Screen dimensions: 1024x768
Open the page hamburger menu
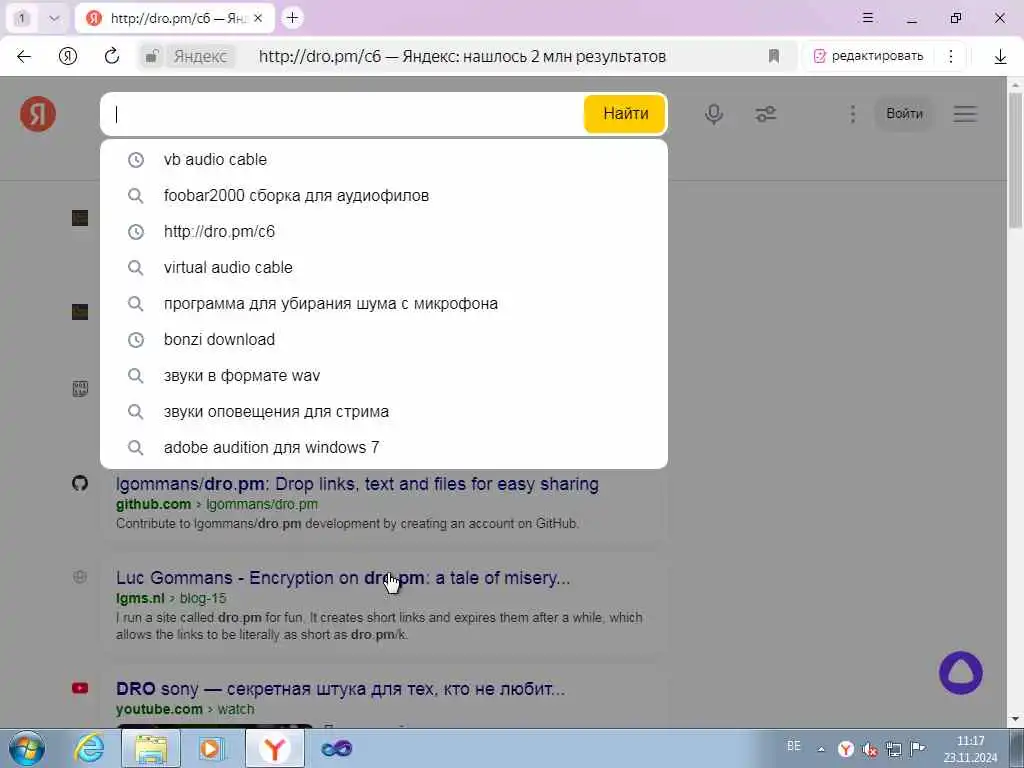pyautogui.click(x=965, y=114)
